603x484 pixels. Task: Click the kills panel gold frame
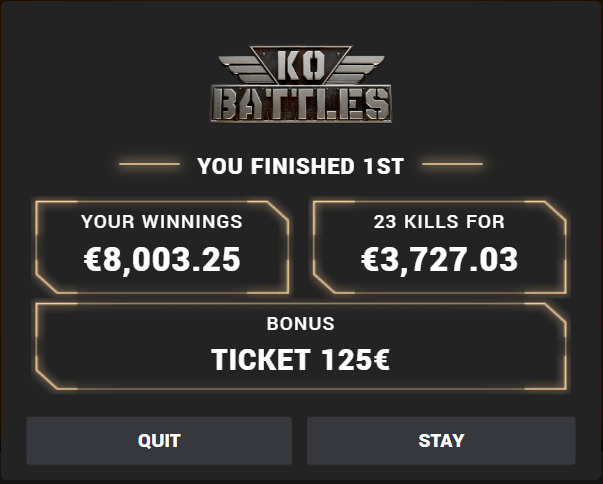tap(440, 247)
